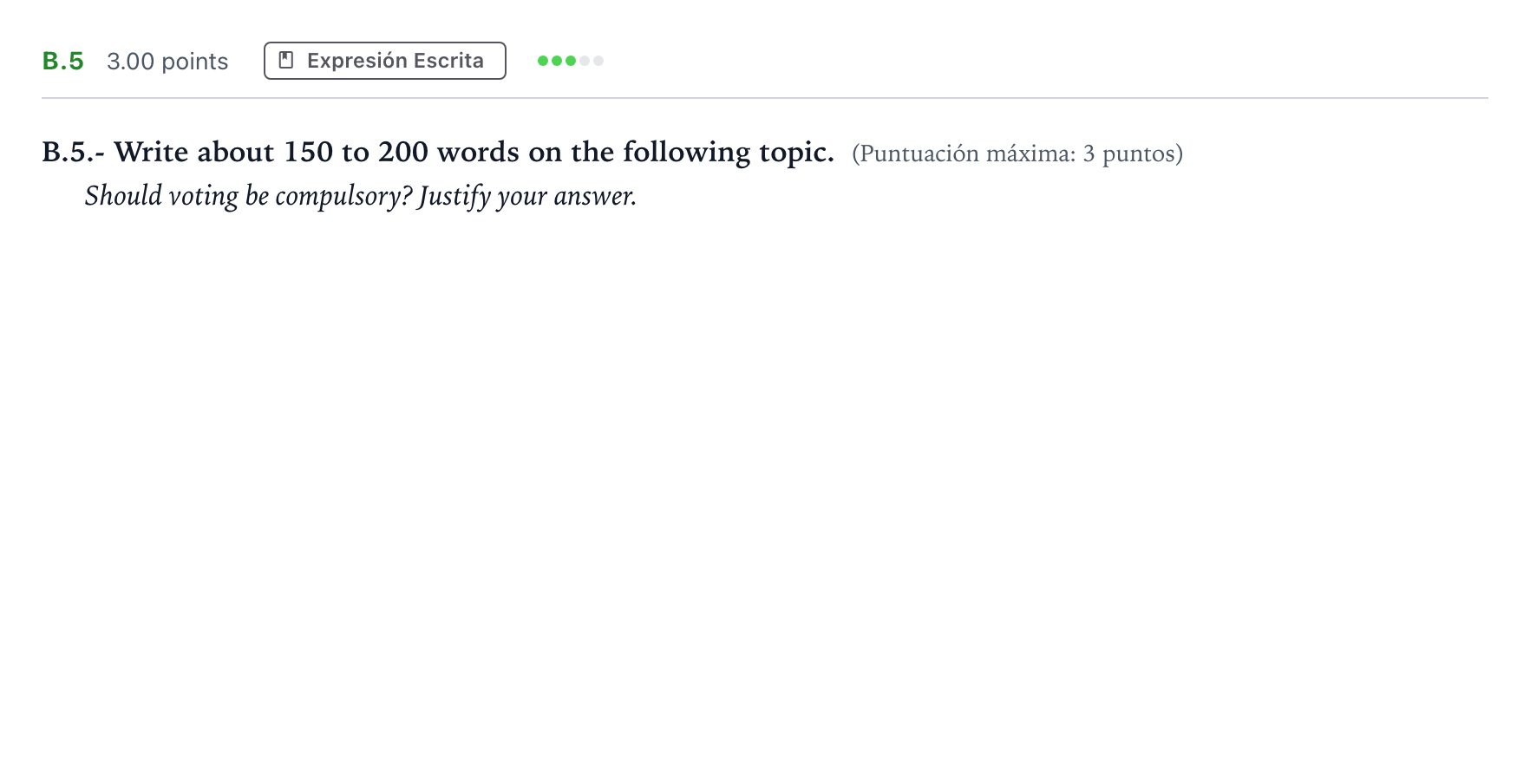Click the horizontal divider under the header

765,98
